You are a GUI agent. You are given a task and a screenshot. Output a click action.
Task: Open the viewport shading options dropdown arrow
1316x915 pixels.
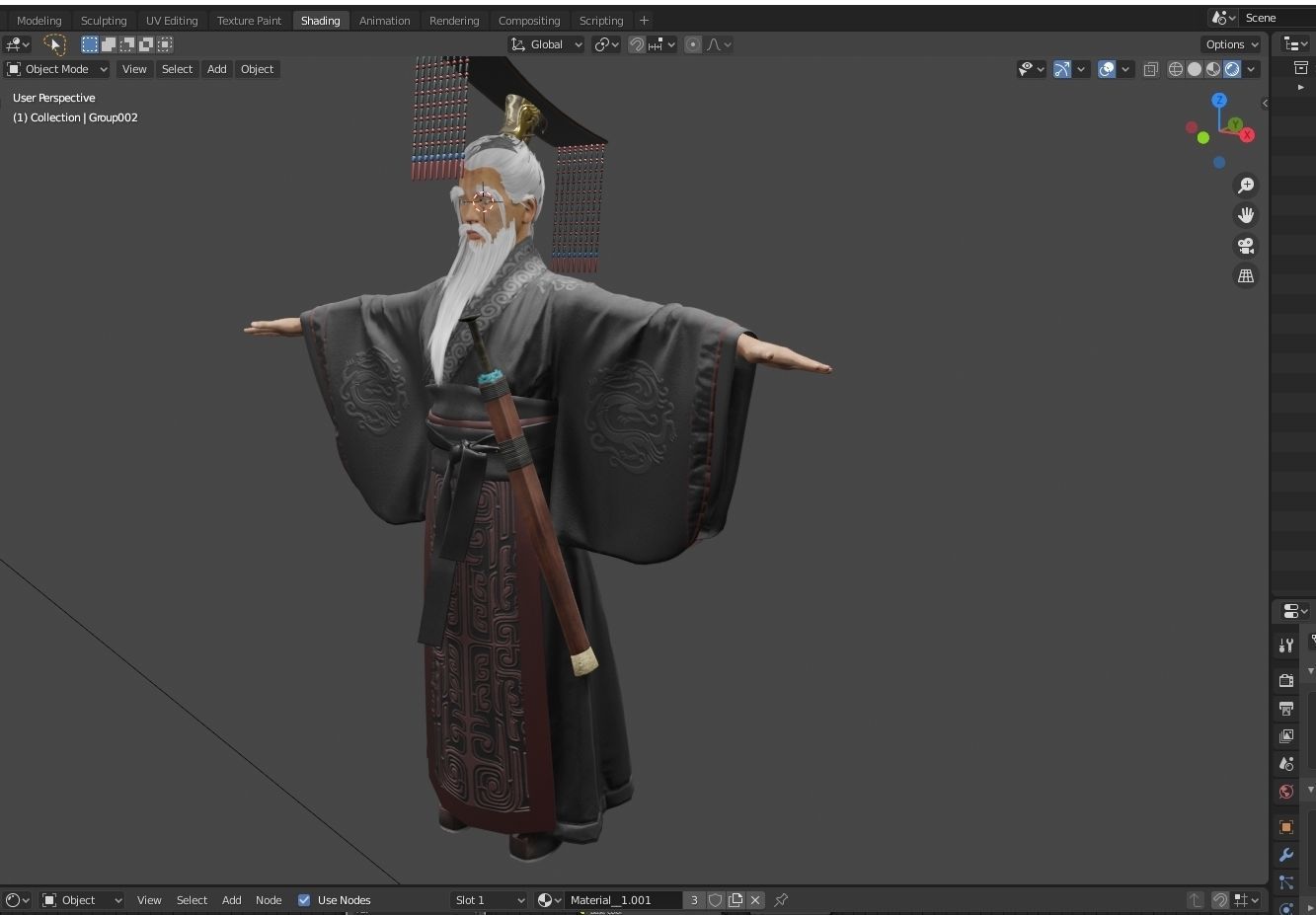[1251, 69]
